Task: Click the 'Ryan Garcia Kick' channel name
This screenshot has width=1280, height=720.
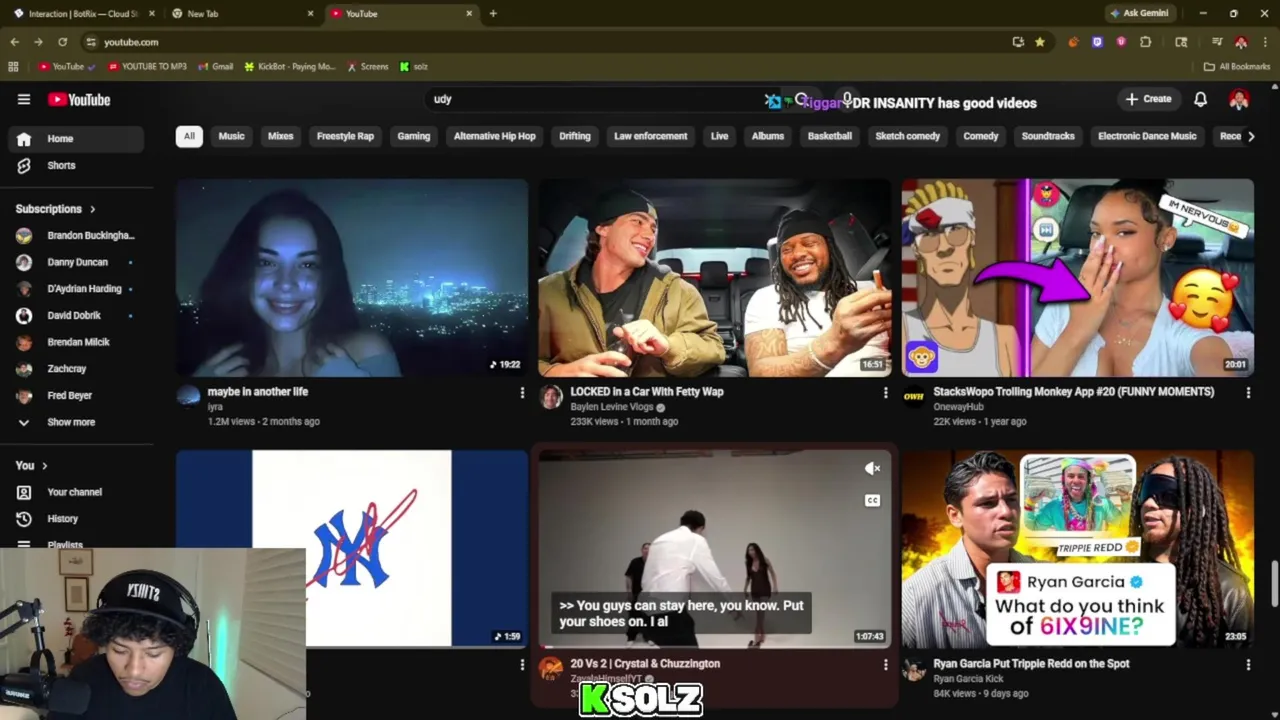Action: click(x=967, y=679)
